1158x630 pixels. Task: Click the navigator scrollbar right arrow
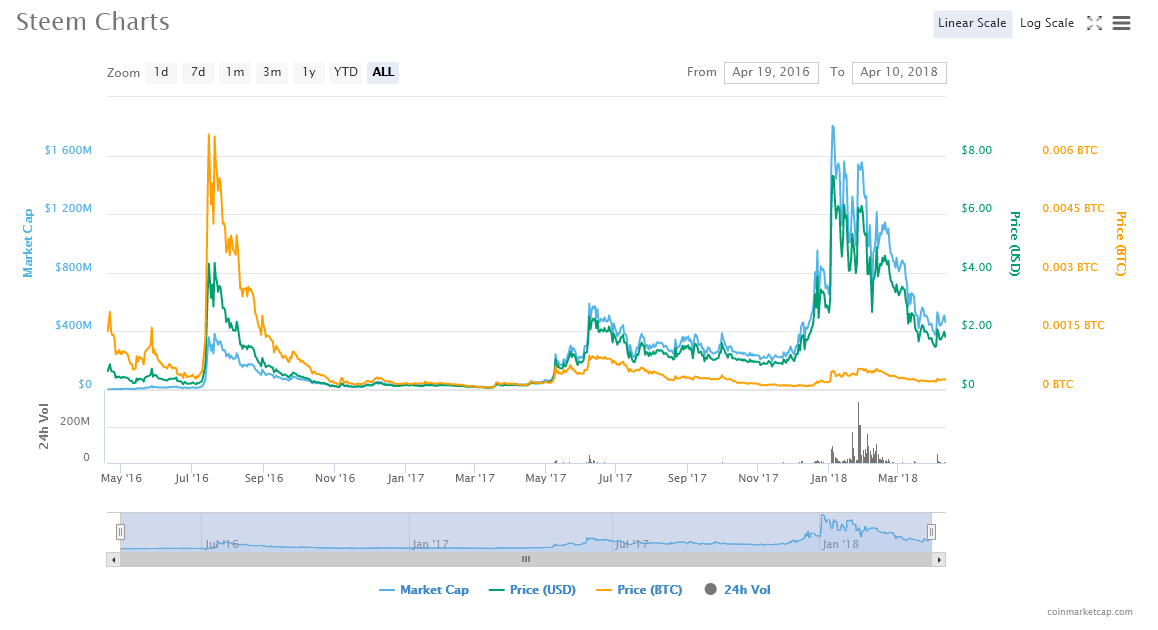[939, 560]
